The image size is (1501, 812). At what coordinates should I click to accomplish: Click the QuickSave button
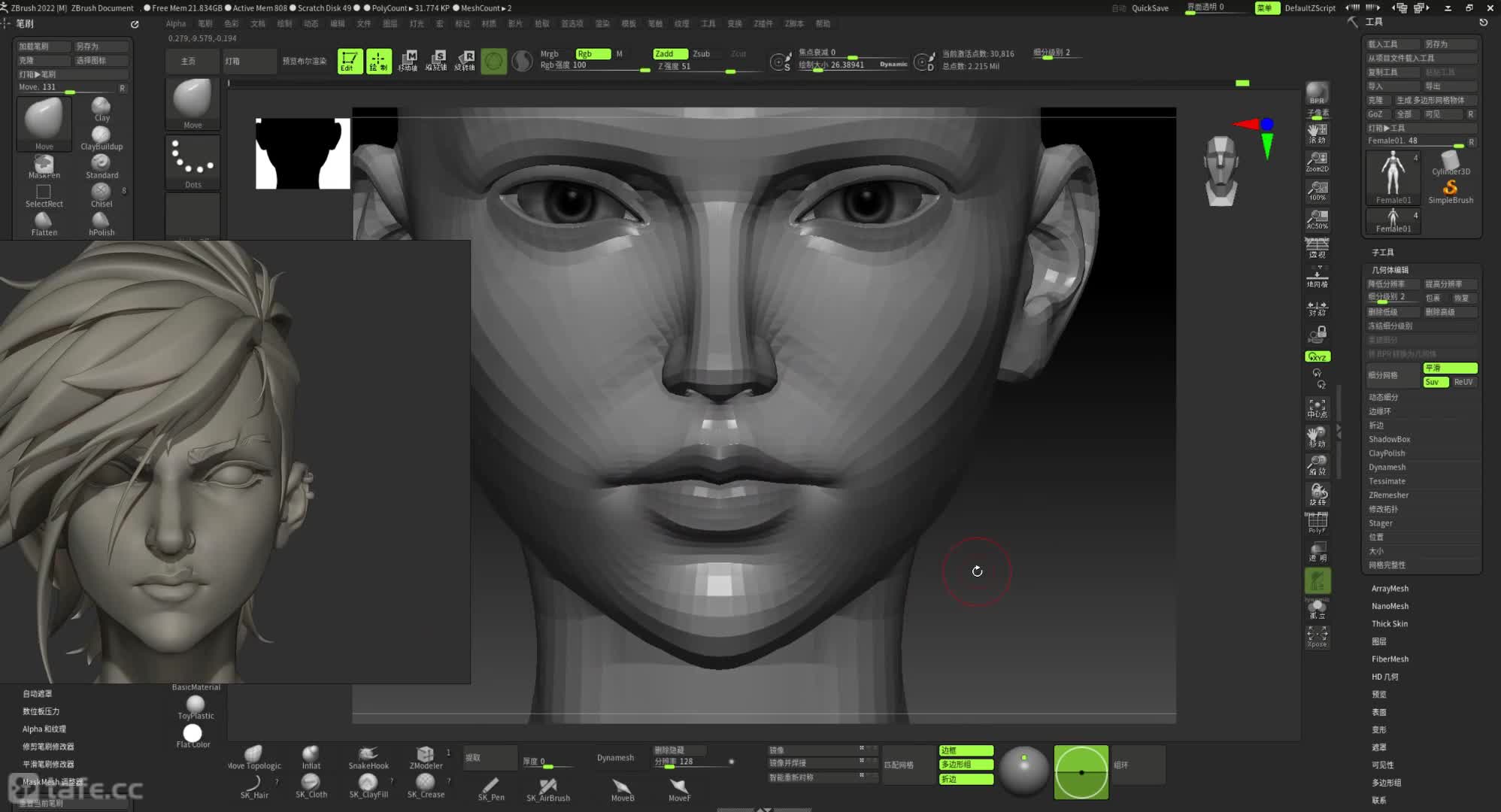(1150, 8)
